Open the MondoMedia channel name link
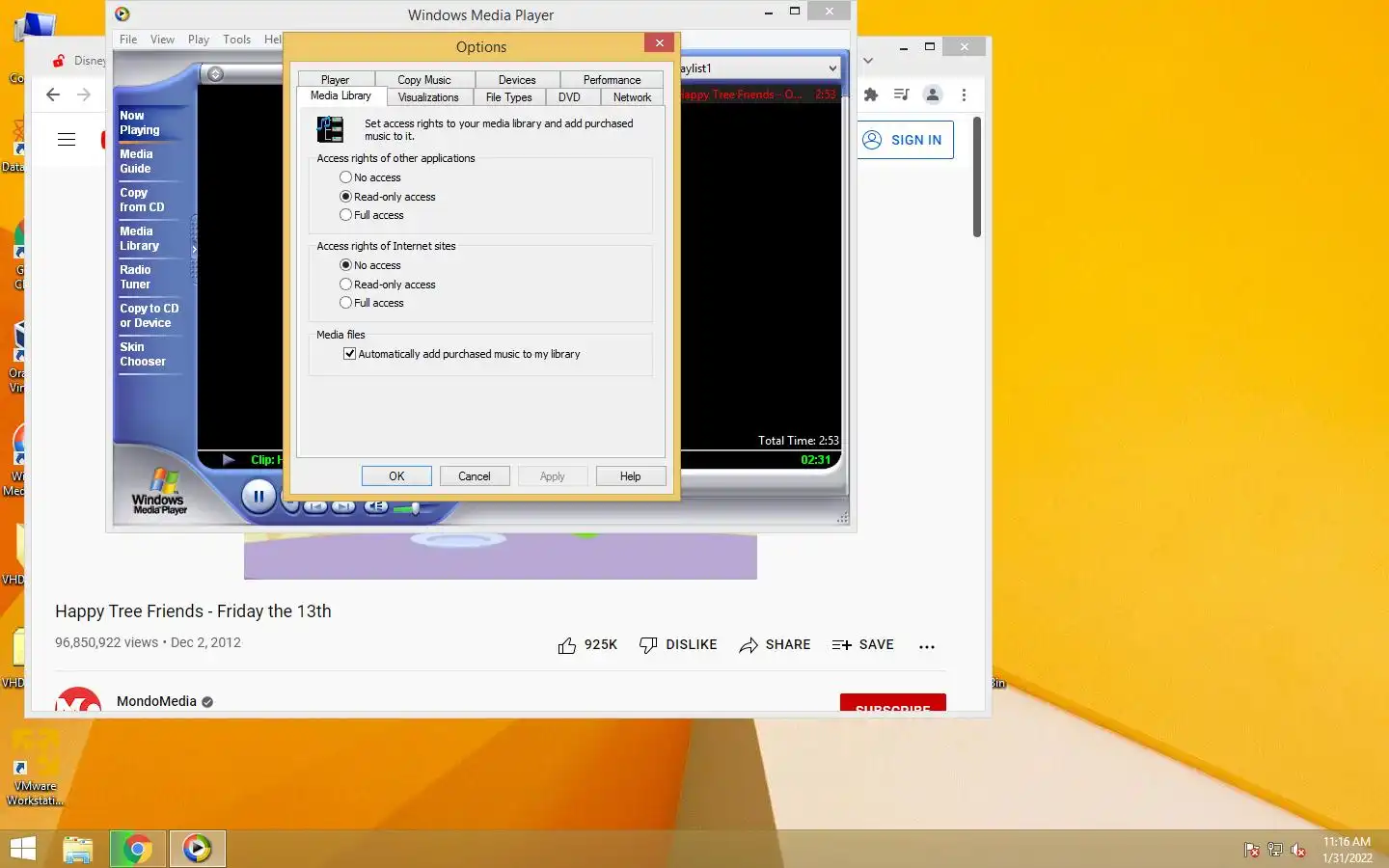1389x868 pixels. tap(156, 701)
